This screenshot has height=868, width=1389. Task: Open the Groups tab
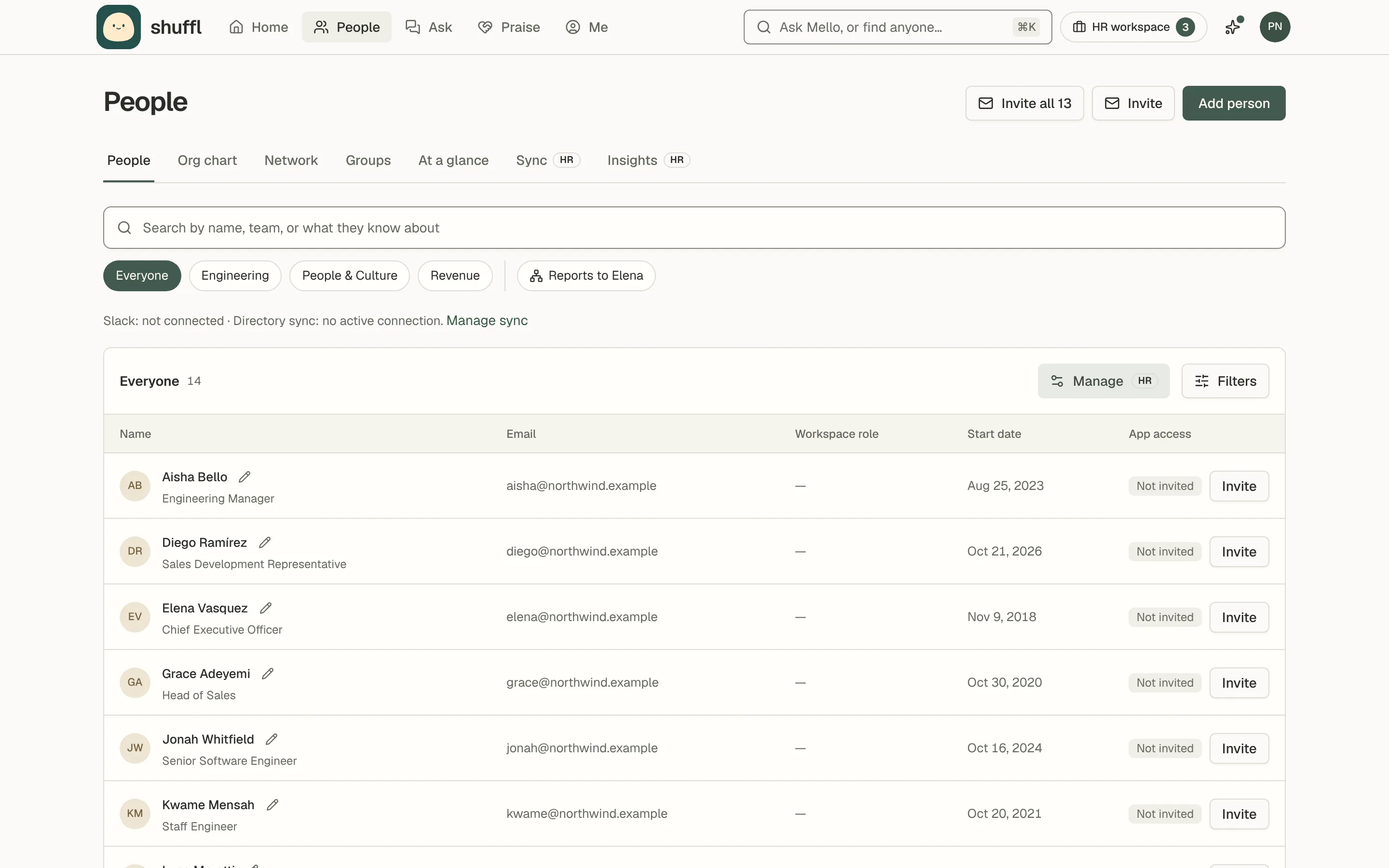click(x=368, y=160)
